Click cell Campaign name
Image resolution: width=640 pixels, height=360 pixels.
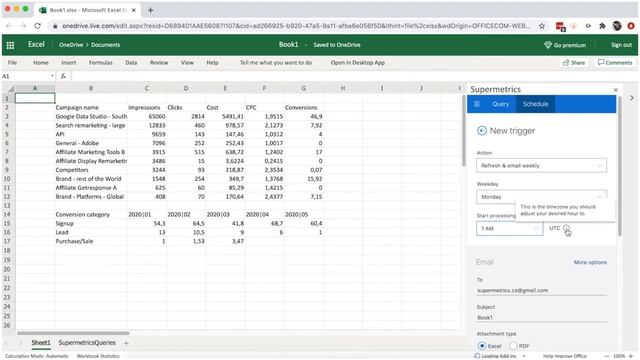click(91, 108)
